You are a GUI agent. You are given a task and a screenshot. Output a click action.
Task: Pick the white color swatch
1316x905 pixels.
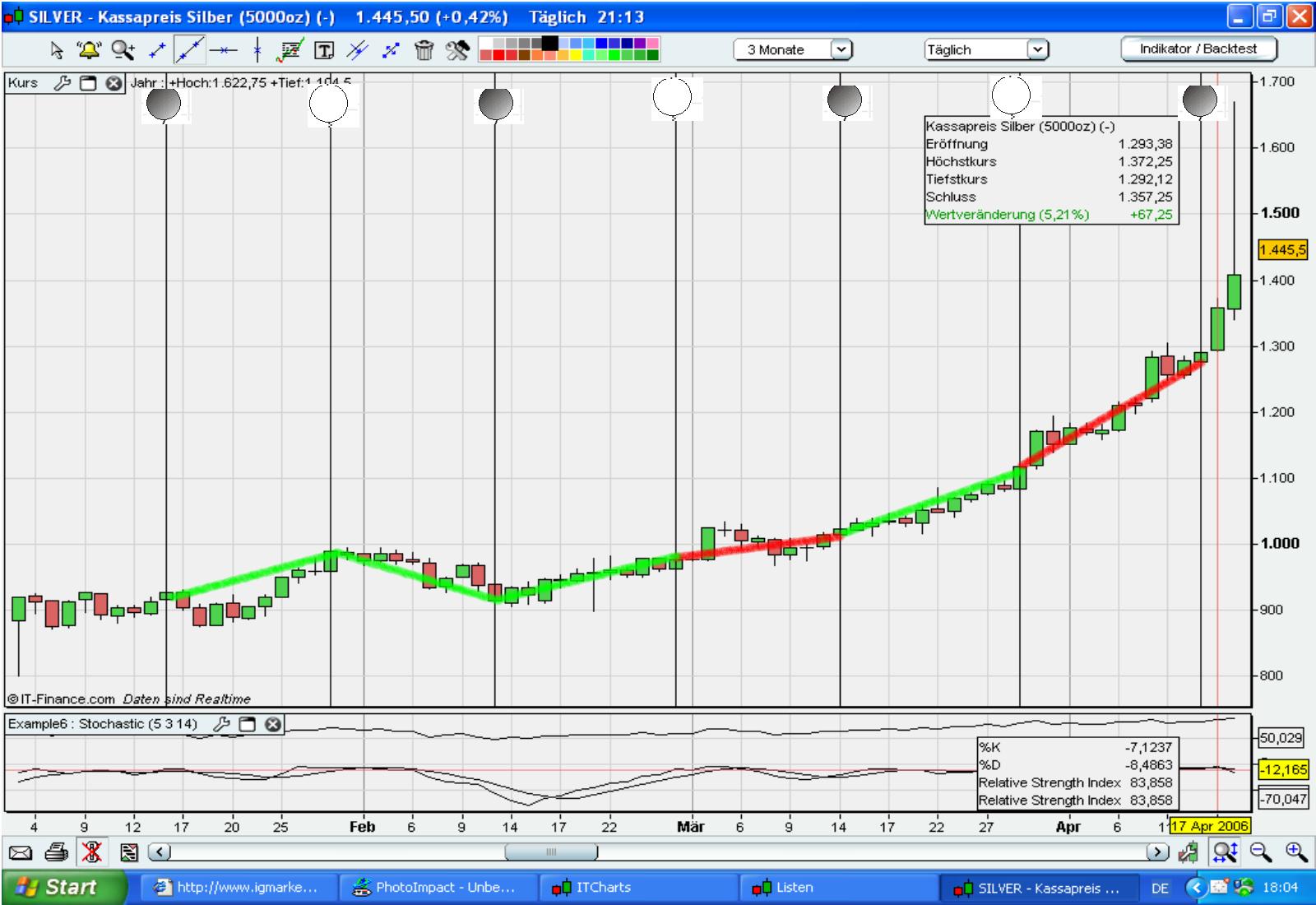[x=485, y=43]
